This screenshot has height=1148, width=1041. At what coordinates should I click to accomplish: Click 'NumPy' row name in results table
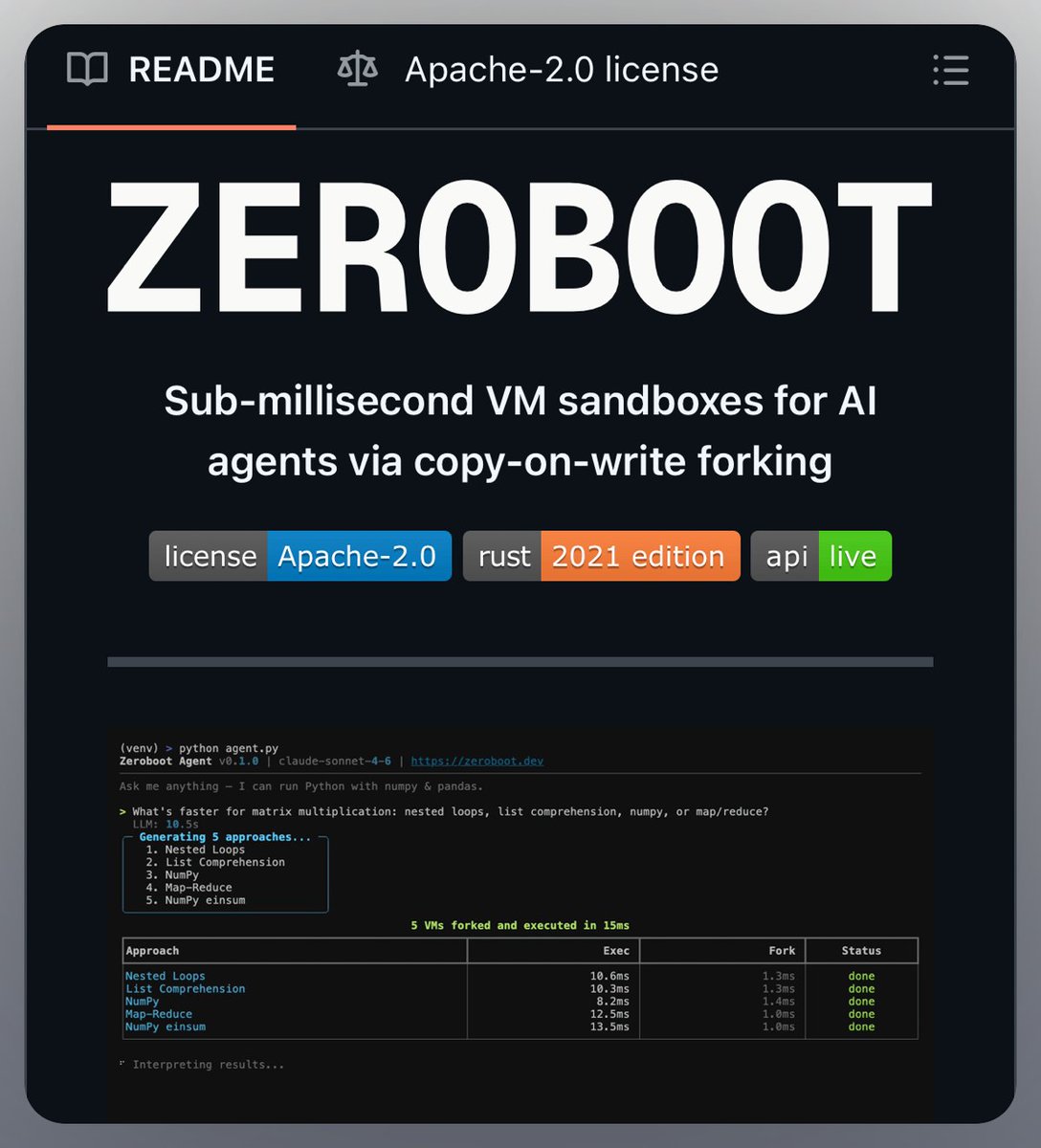[143, 1002]
